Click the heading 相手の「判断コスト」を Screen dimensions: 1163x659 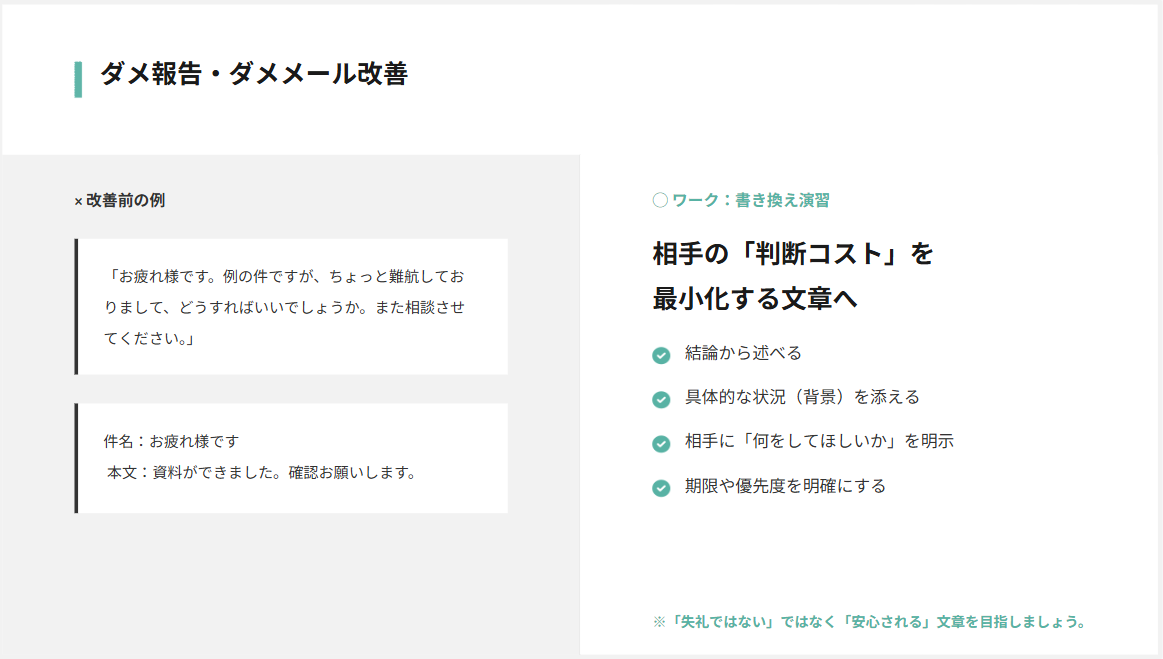pyautogui.click(x=793, y=254)
